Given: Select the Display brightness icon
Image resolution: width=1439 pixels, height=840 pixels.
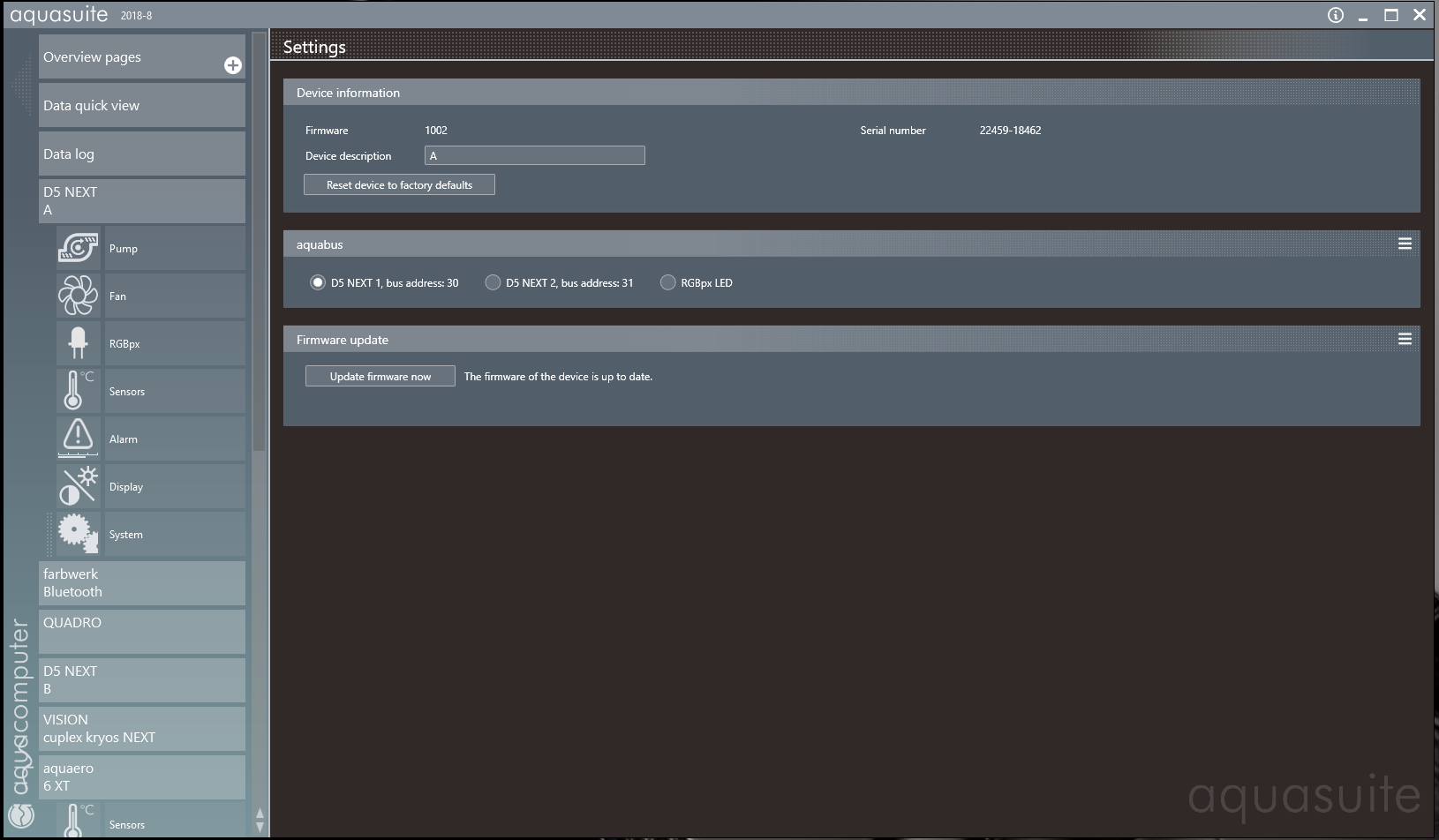Looking at the screenshot, I should [78, 486].
